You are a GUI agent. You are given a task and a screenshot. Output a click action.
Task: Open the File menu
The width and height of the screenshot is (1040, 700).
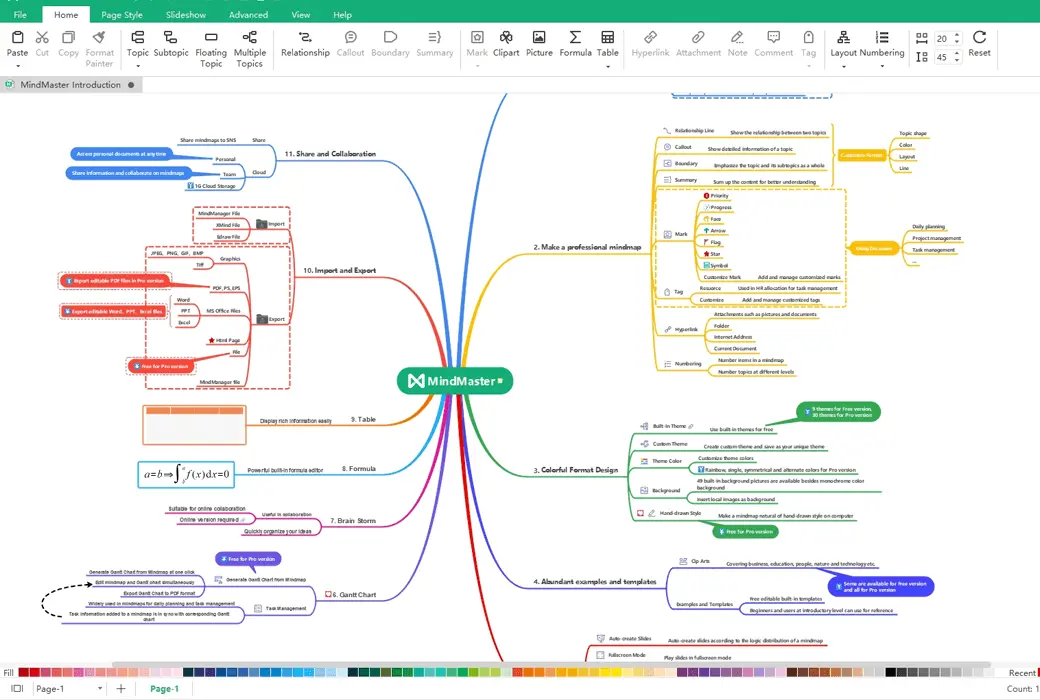20,15
